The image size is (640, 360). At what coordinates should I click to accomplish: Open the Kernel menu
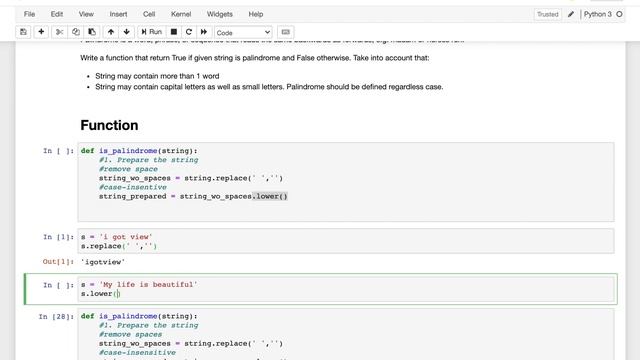(181, 14)
